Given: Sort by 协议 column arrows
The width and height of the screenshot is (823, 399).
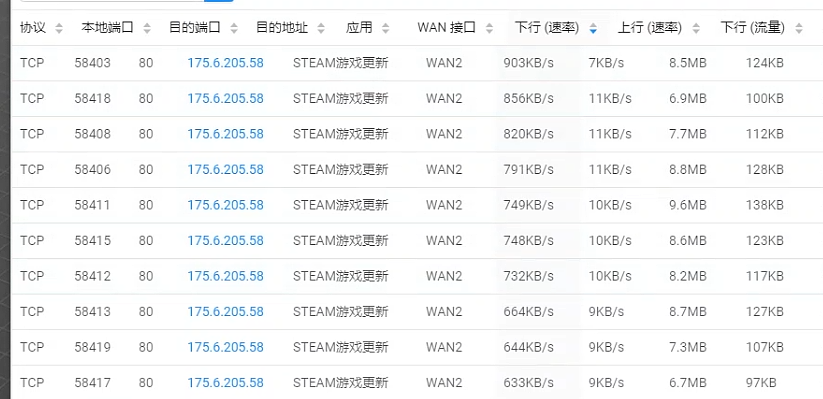Looking at the screenshot, I should click(59, 28).
